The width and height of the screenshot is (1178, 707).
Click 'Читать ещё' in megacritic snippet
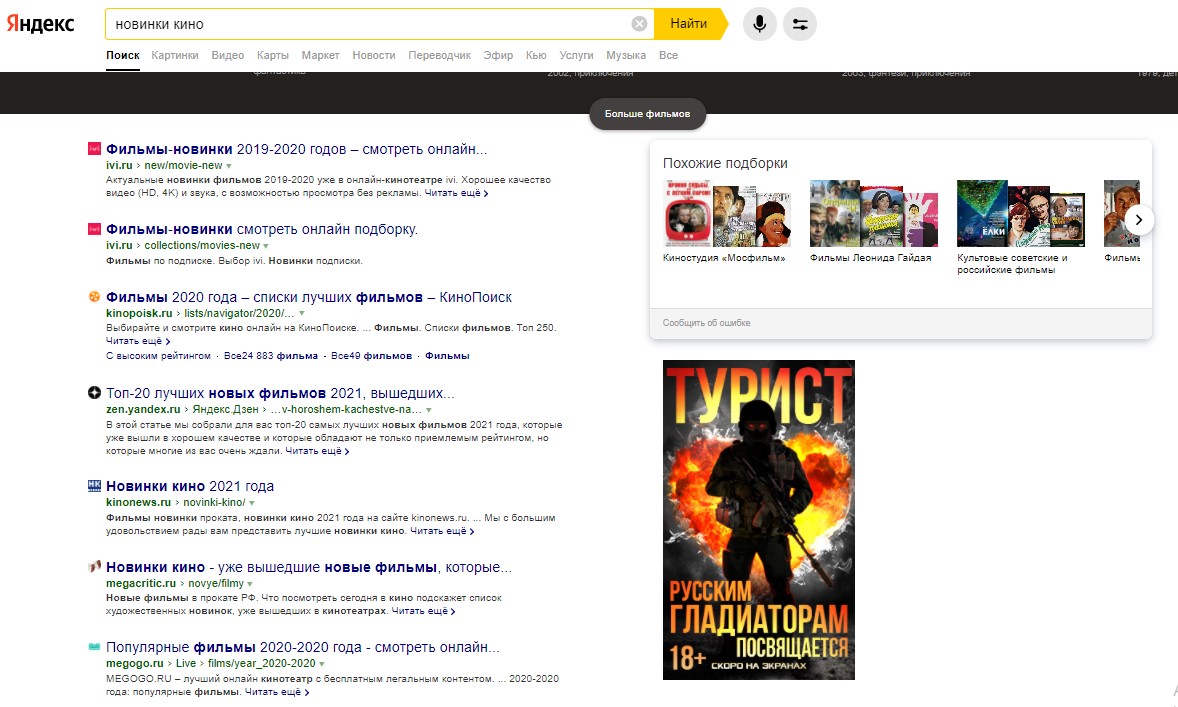pyautogui.click(x=423, y=612)
